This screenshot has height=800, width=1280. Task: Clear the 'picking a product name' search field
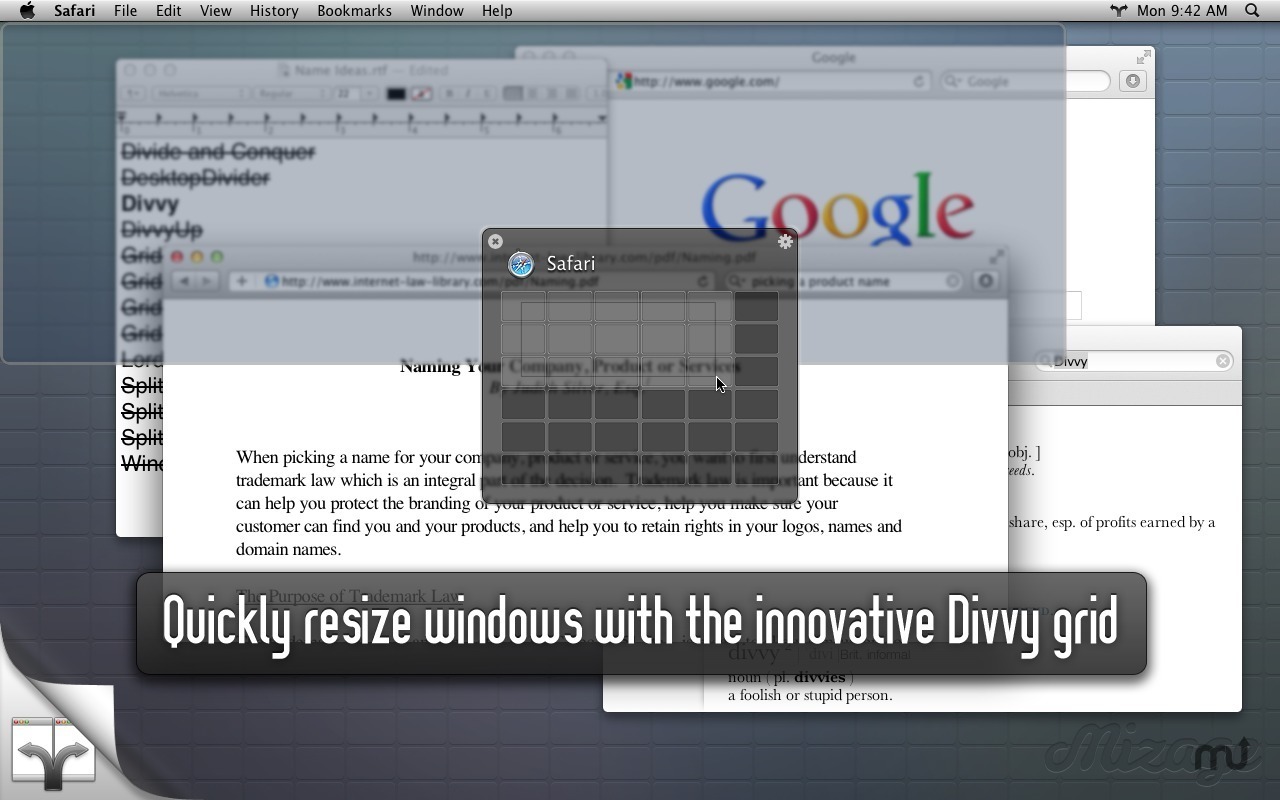952,281
